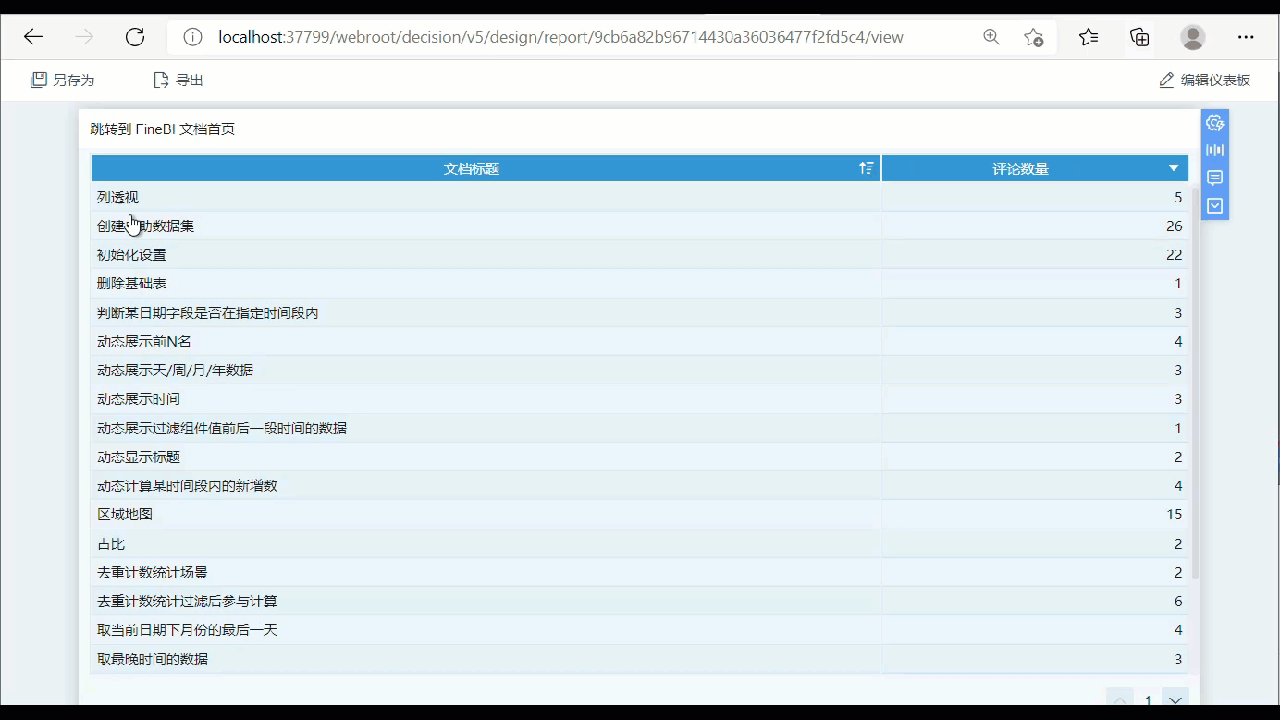Select 动态展示过滤组件值前后一段时间的数据 row
The width and height of the screenshot is (1280, 720).
click(x=639, y=428)
